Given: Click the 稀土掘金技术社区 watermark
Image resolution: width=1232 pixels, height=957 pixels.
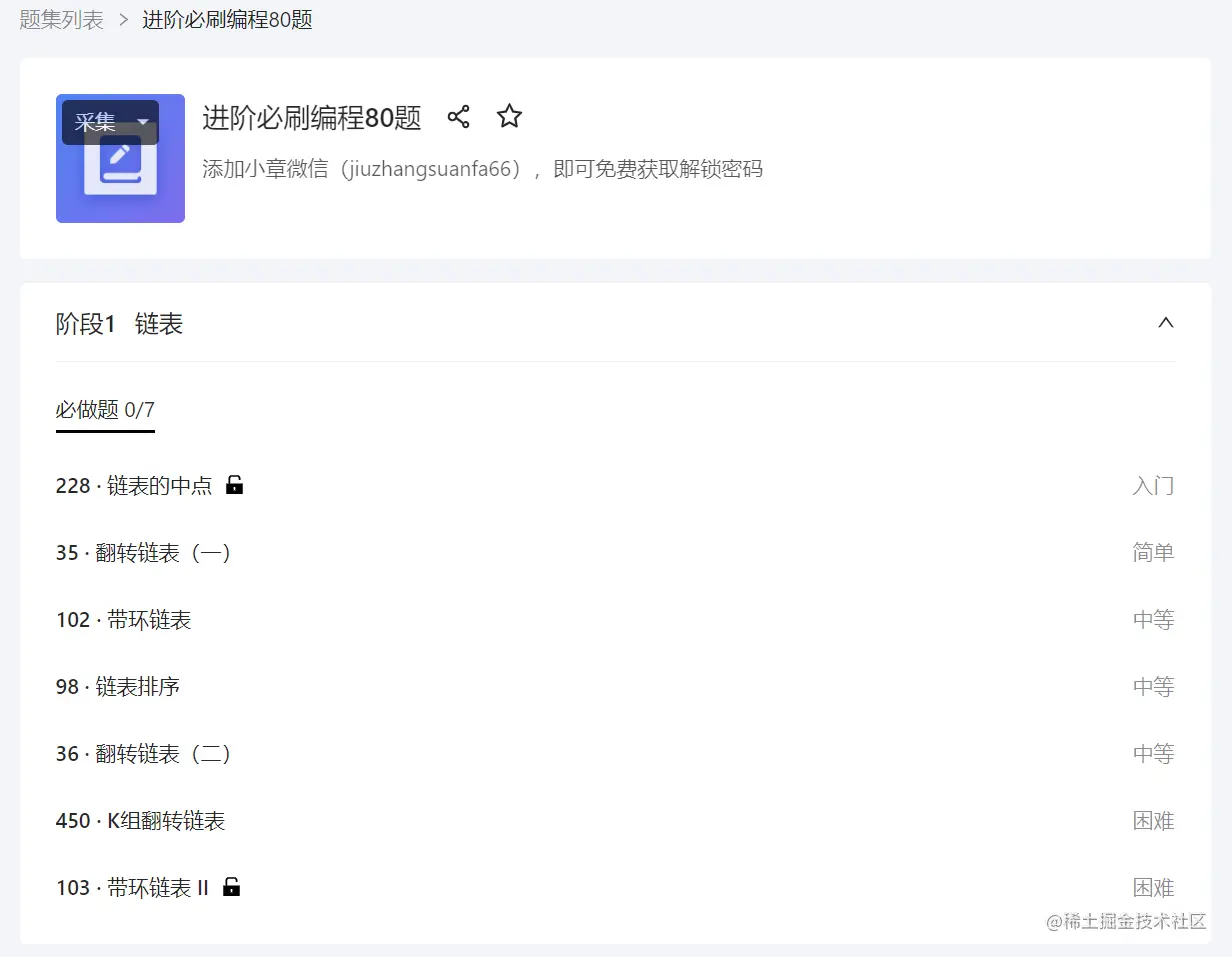Looking at the screenshot, I should pyautogui.click(x=1127, y=922).
